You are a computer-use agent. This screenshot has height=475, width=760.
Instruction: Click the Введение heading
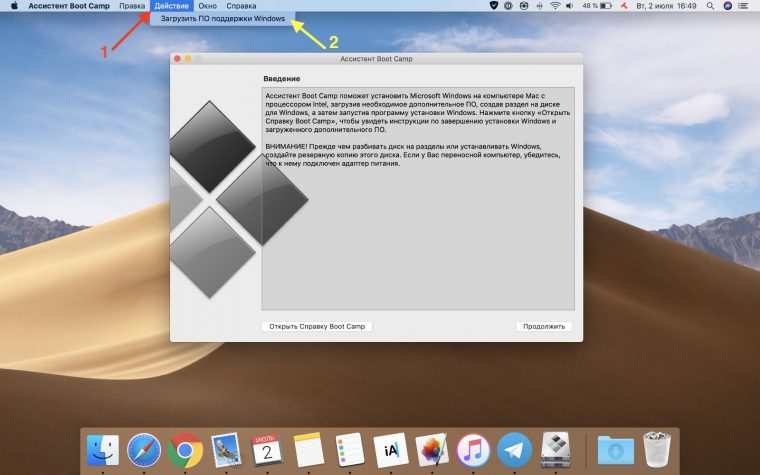click(282, 78)
